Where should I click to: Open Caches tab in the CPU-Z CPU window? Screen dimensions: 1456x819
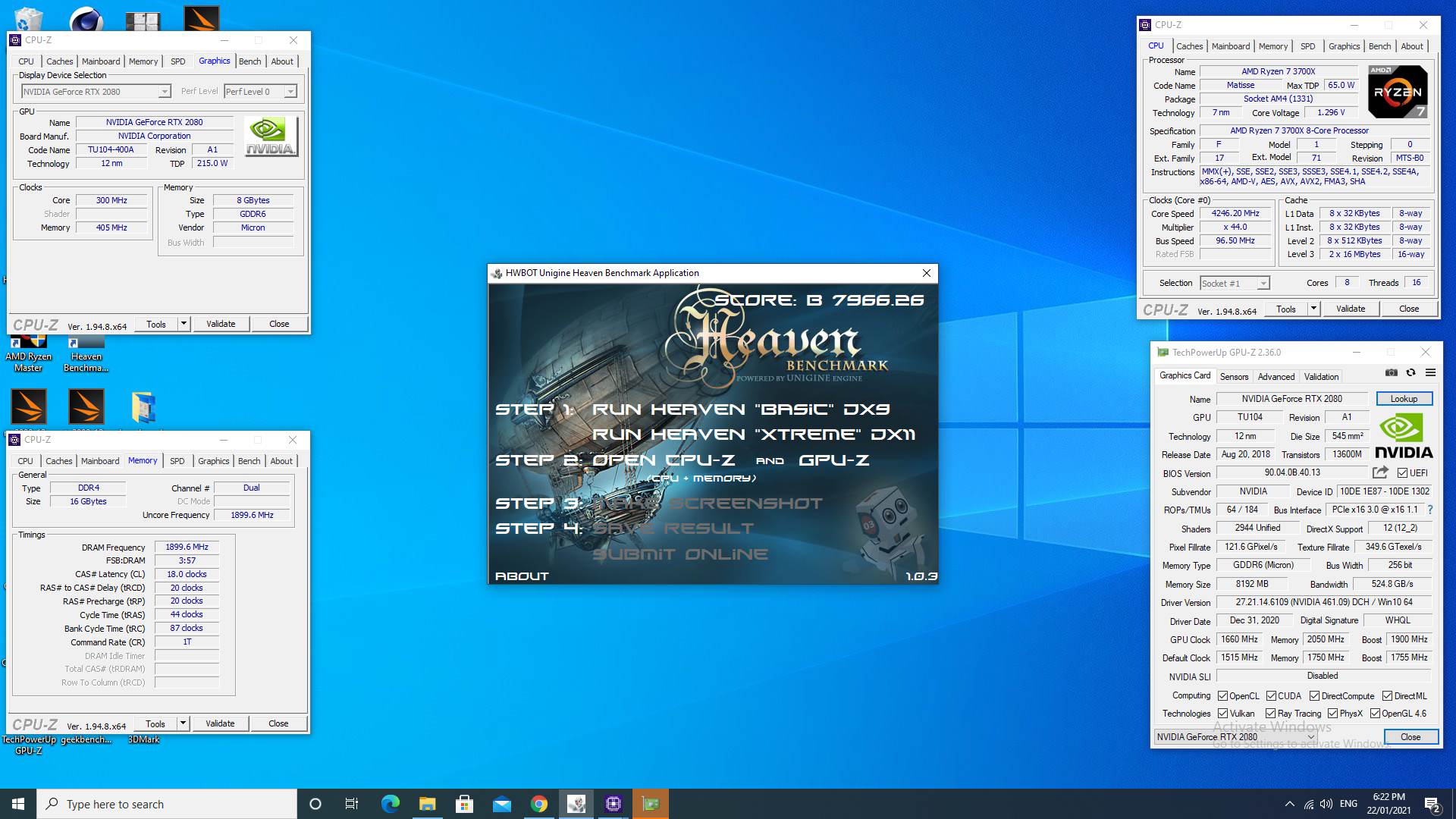(1189, 46)
